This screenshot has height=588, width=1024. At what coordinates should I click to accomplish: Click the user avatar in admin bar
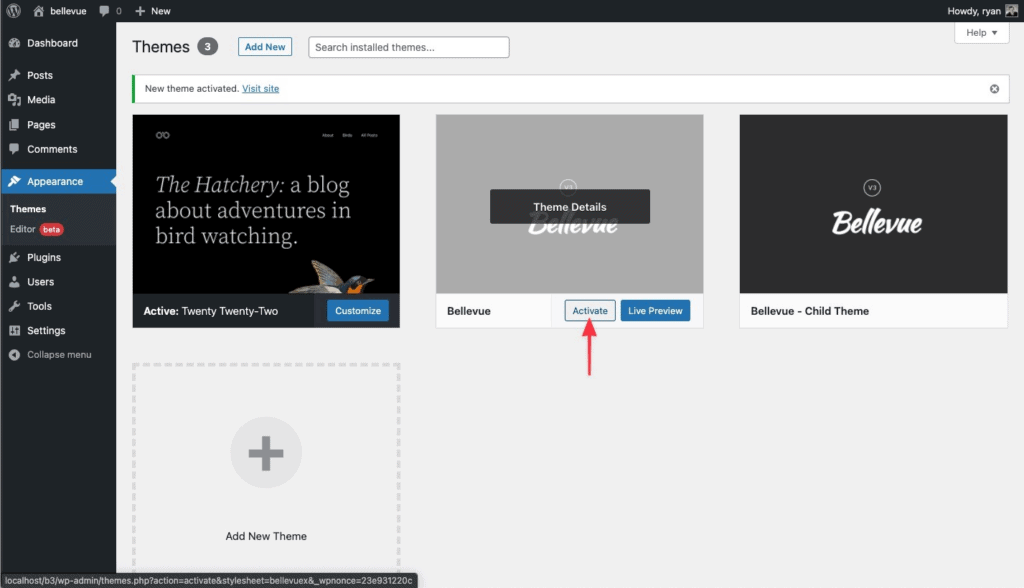pyautogui.click(x=1011, y=11)
